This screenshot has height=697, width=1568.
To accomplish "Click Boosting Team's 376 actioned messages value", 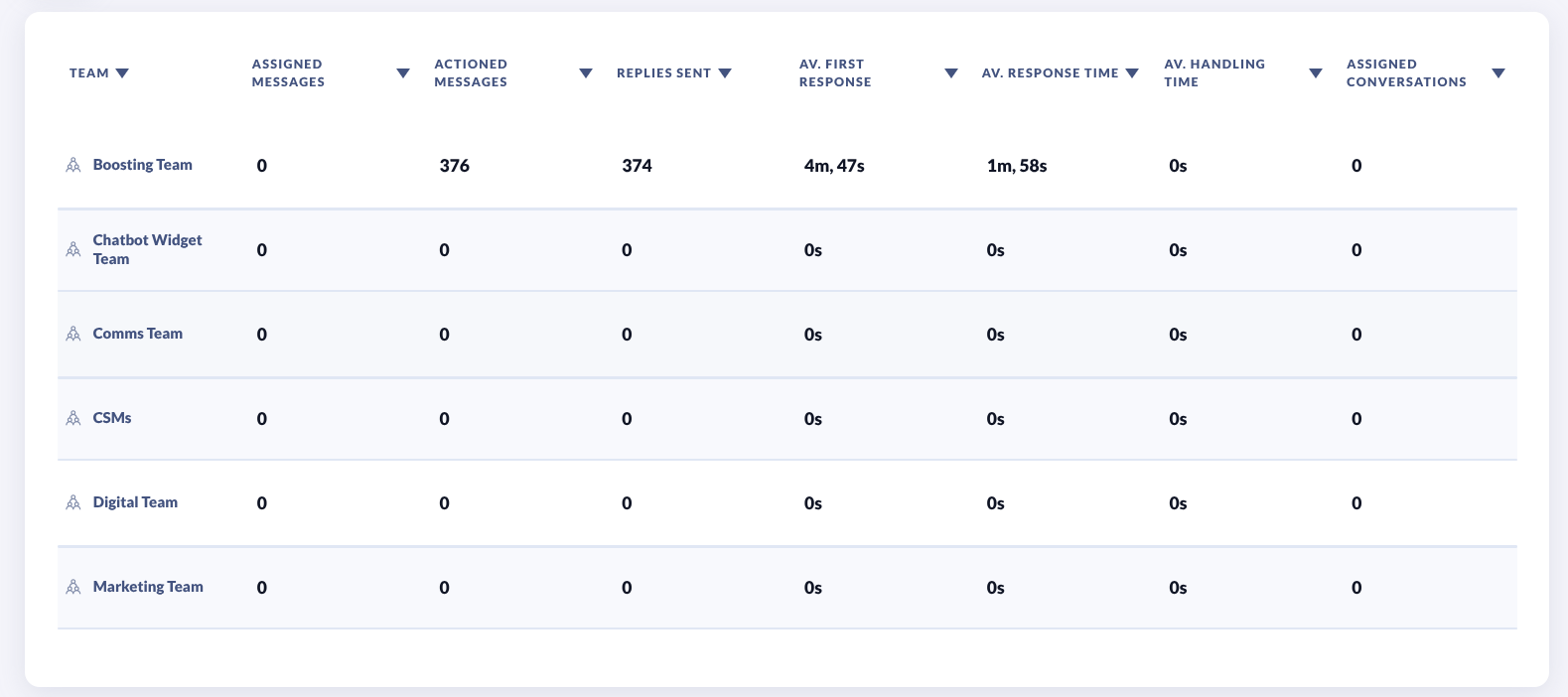I will click(x=454, y=166).
